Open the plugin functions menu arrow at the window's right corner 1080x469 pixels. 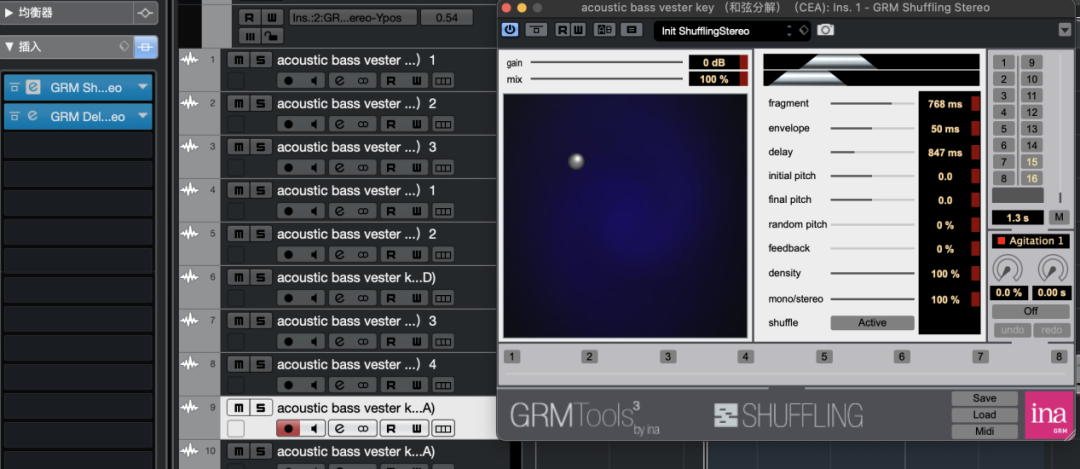[1065, 30]
